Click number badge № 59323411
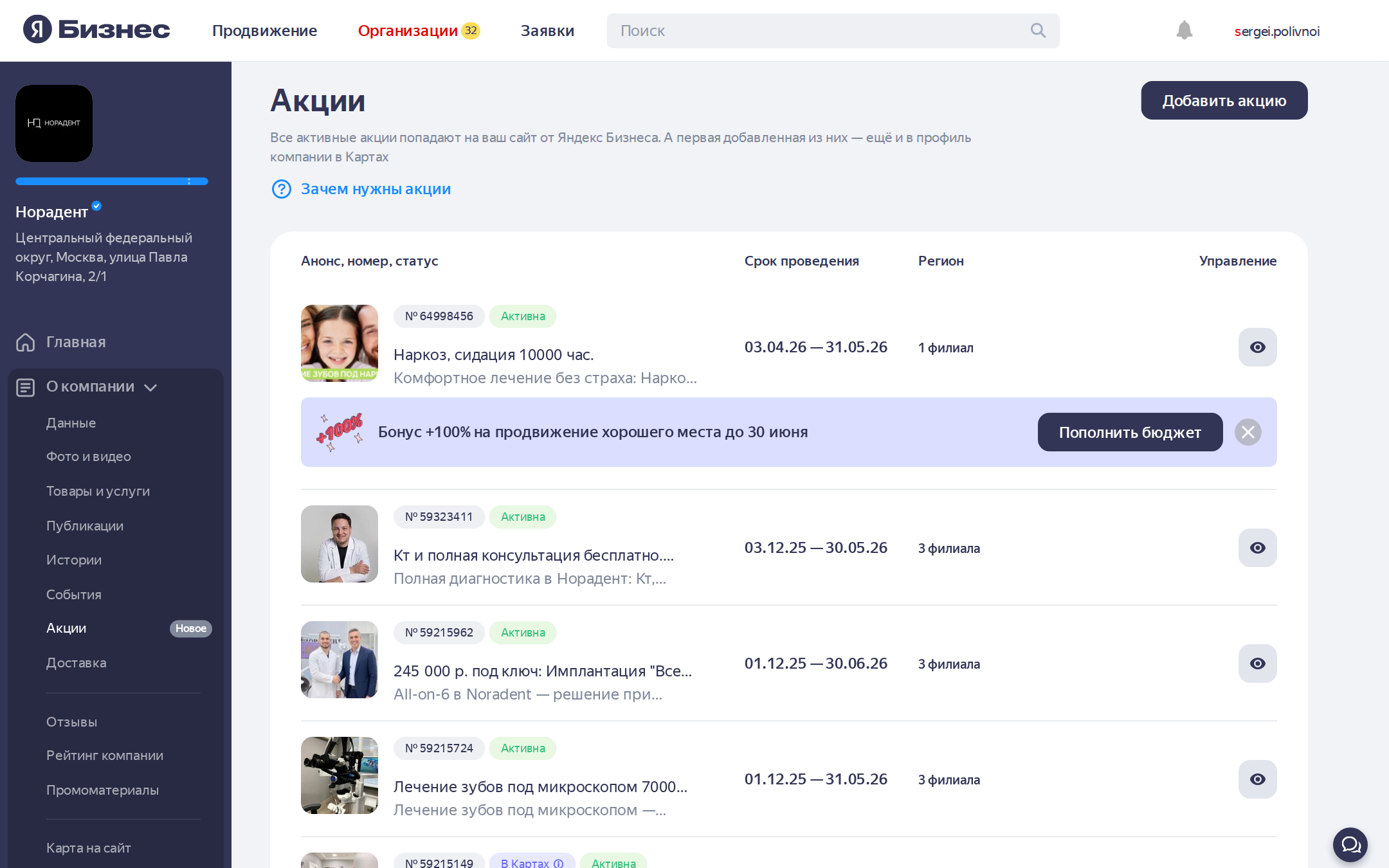 click(x=439, y=517)
